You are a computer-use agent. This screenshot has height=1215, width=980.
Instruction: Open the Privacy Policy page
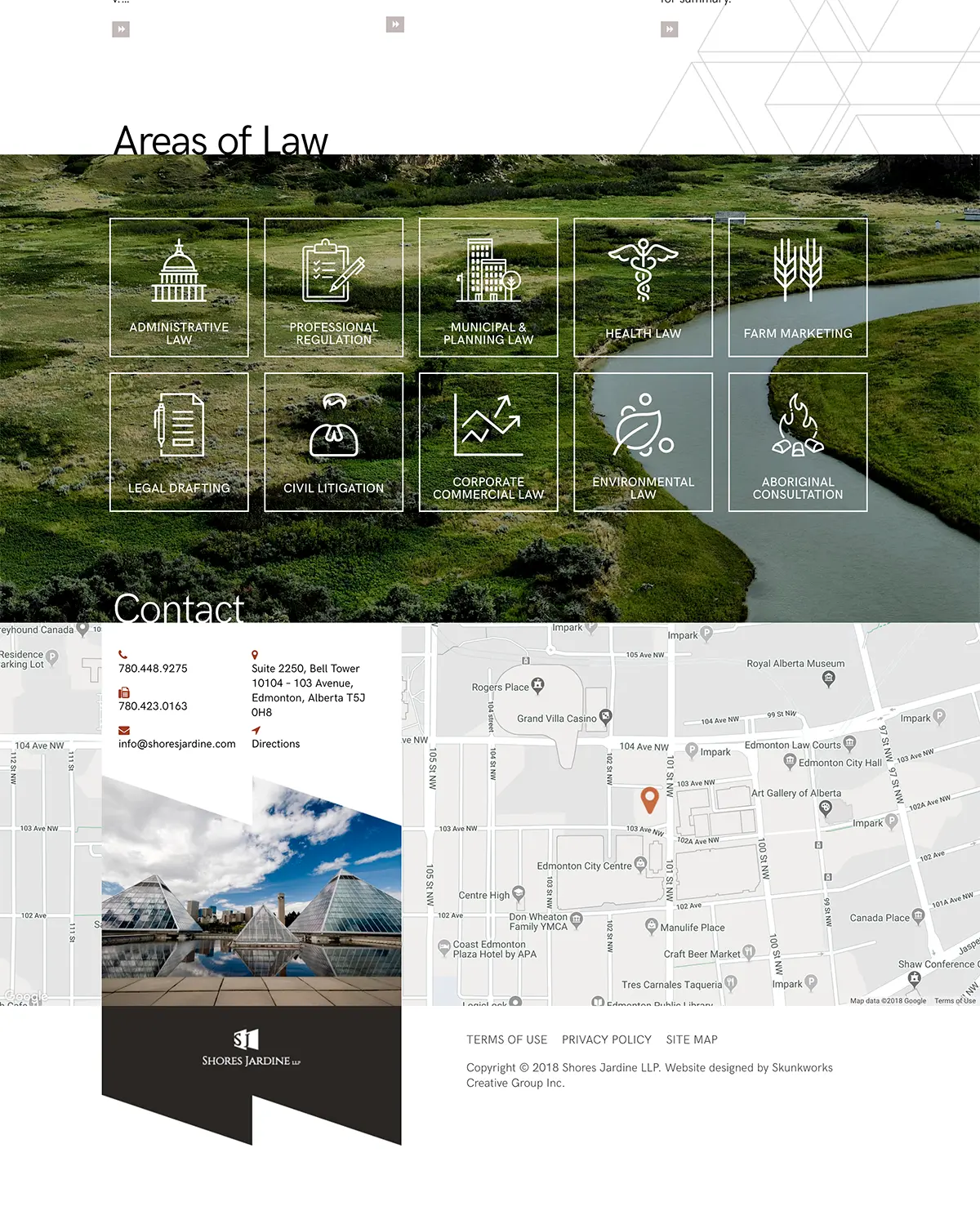pos(607,1039)
